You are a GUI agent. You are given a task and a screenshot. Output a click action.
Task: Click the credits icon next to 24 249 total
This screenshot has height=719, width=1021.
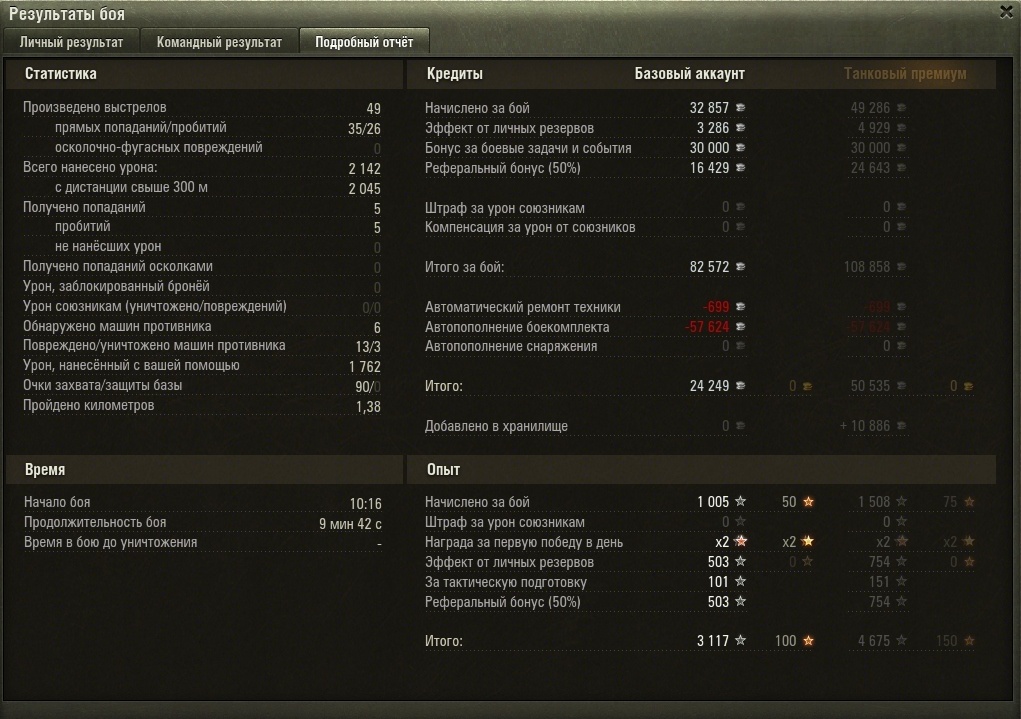[x=740, y=386]
